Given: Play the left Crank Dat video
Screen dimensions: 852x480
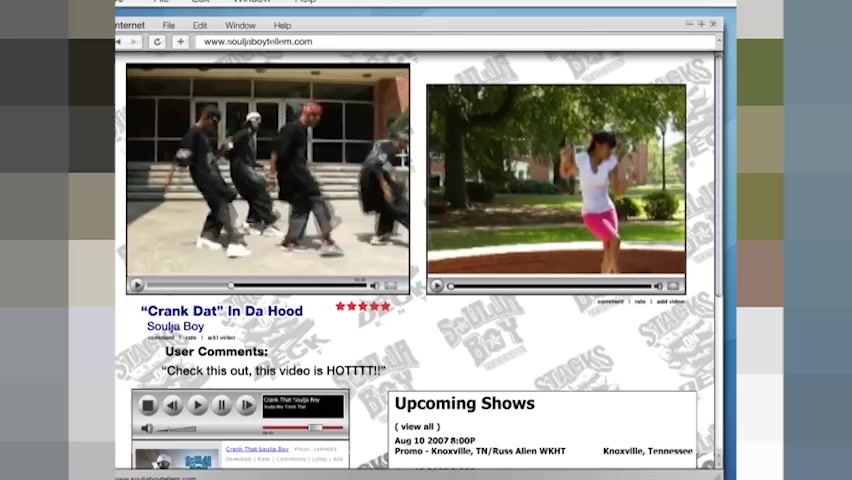Looking at the screenshot, I should coord(137,285).
